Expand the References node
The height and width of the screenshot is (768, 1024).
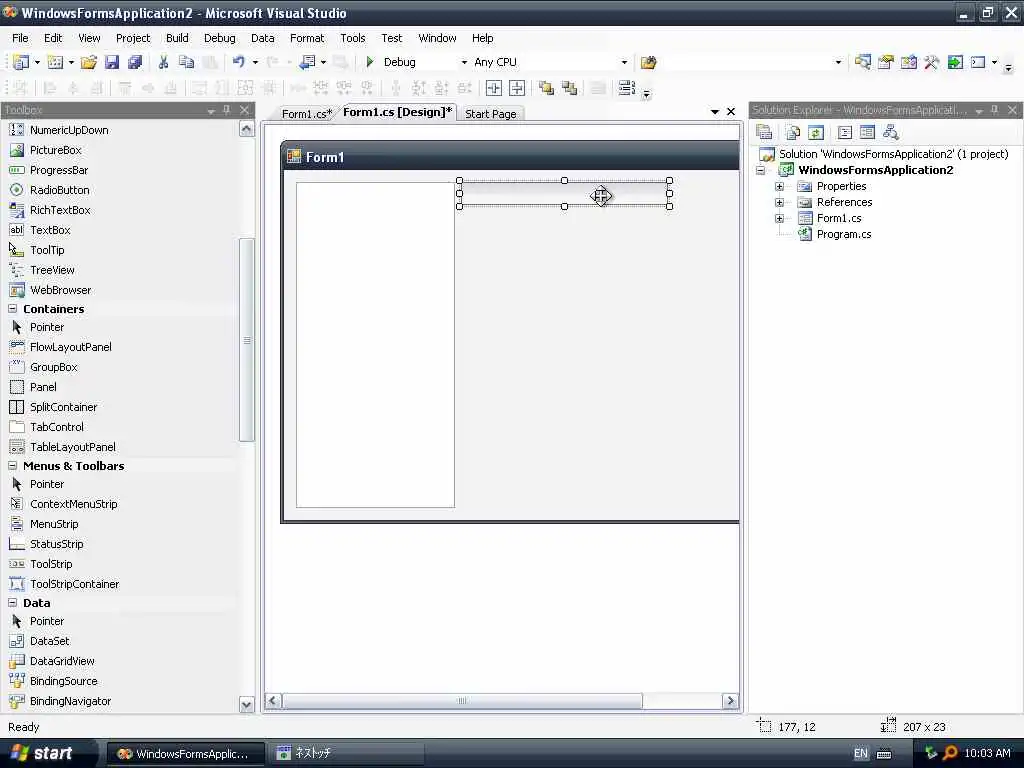coord(779,202)
